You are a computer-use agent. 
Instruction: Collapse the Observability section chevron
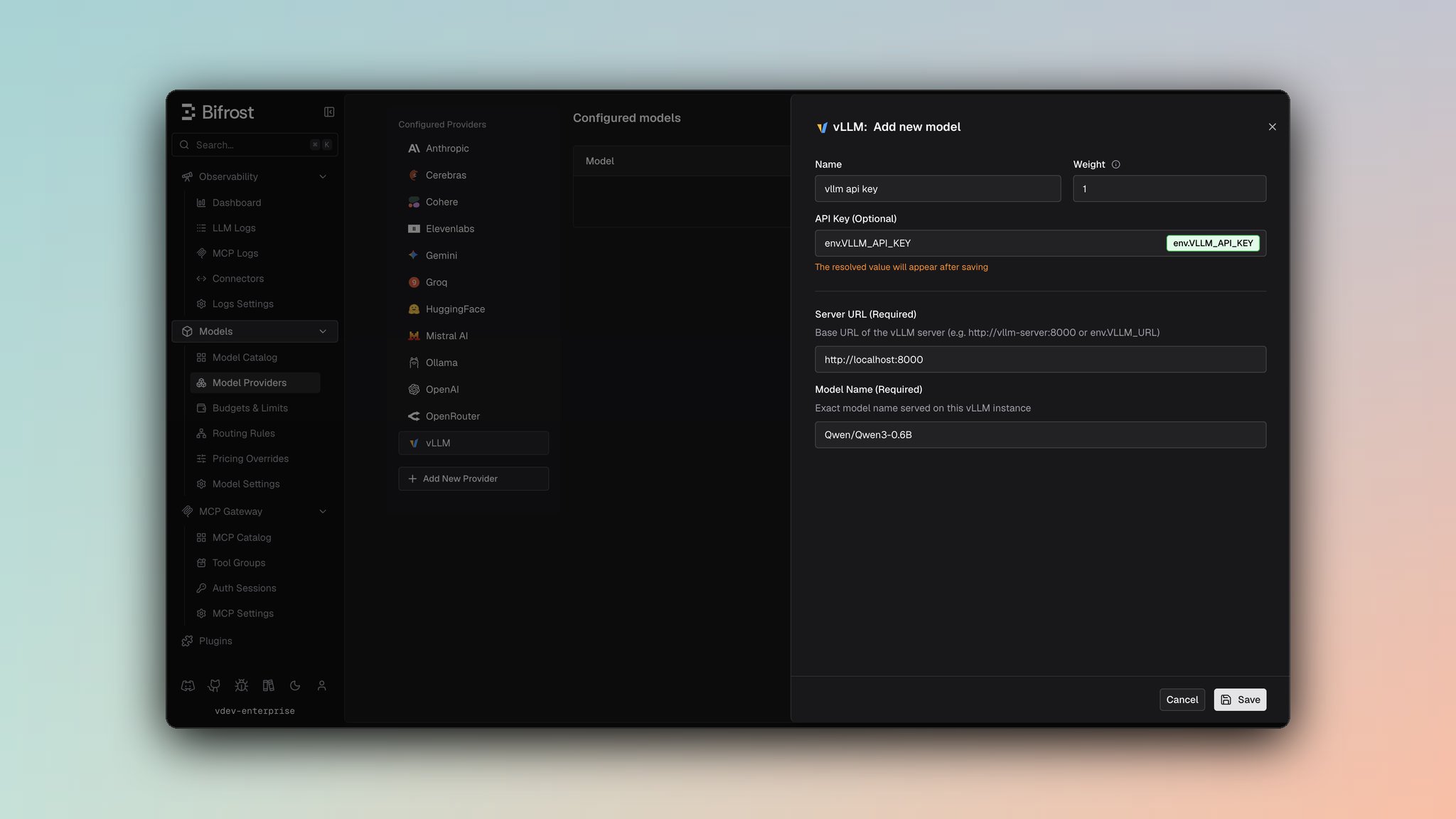[323, 176]
